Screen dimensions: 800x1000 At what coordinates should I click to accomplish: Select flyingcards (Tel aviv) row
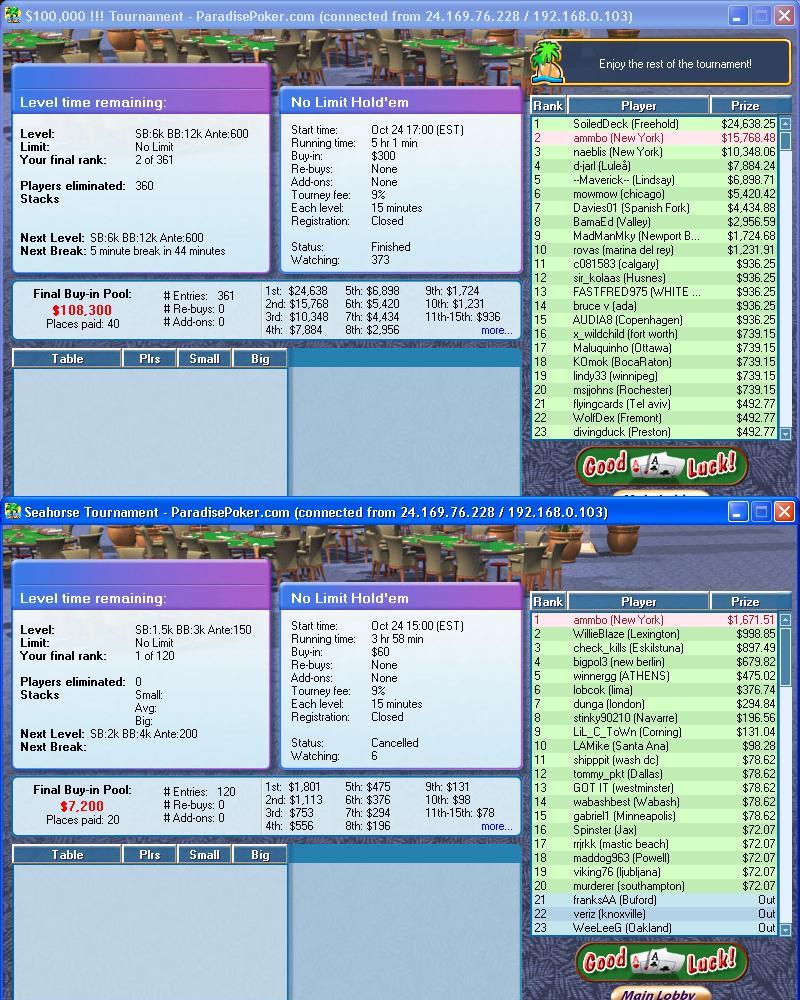click(655, 404)
